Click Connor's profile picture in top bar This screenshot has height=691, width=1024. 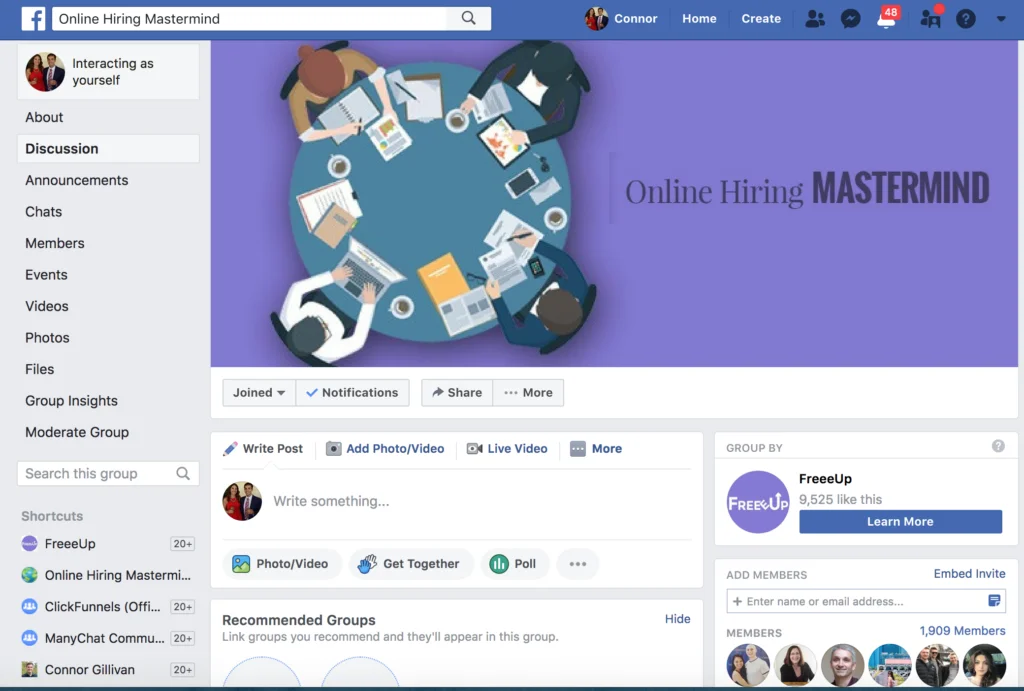pyautogui.click(x=596, y=18)
